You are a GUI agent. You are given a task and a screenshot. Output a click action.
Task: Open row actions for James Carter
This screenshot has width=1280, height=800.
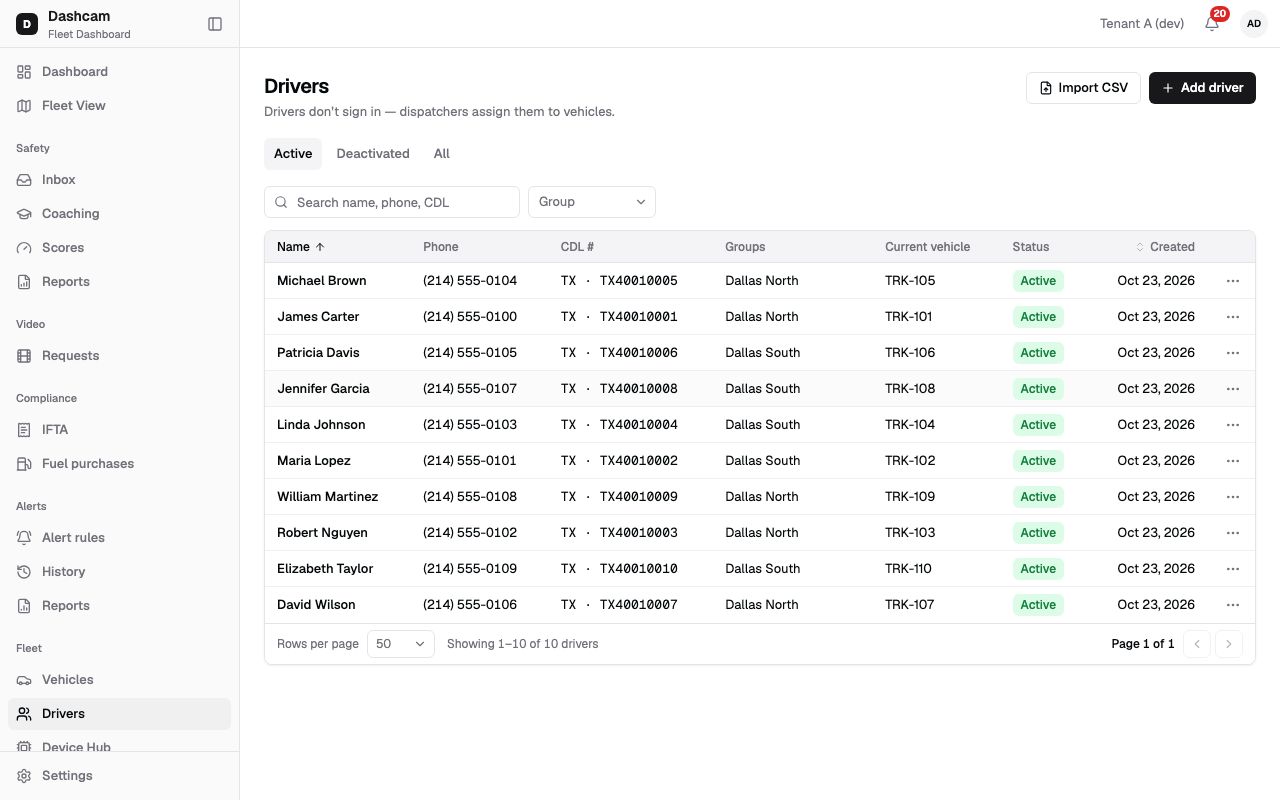pos(1233,317)
